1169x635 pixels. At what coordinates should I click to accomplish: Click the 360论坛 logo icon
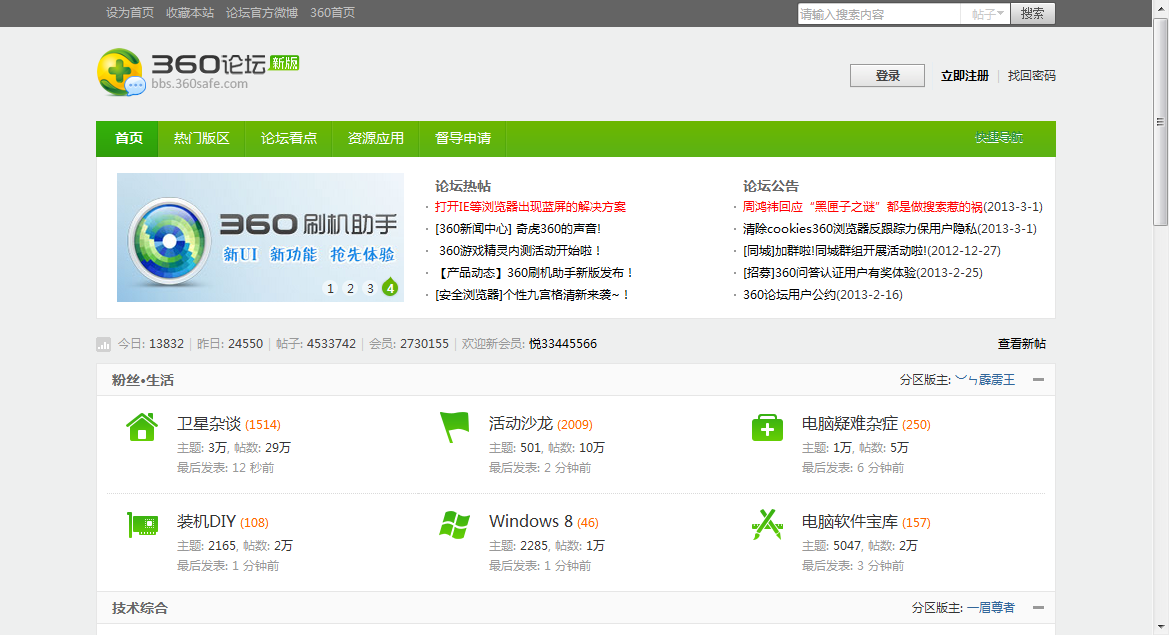click(x=120, y=72)
